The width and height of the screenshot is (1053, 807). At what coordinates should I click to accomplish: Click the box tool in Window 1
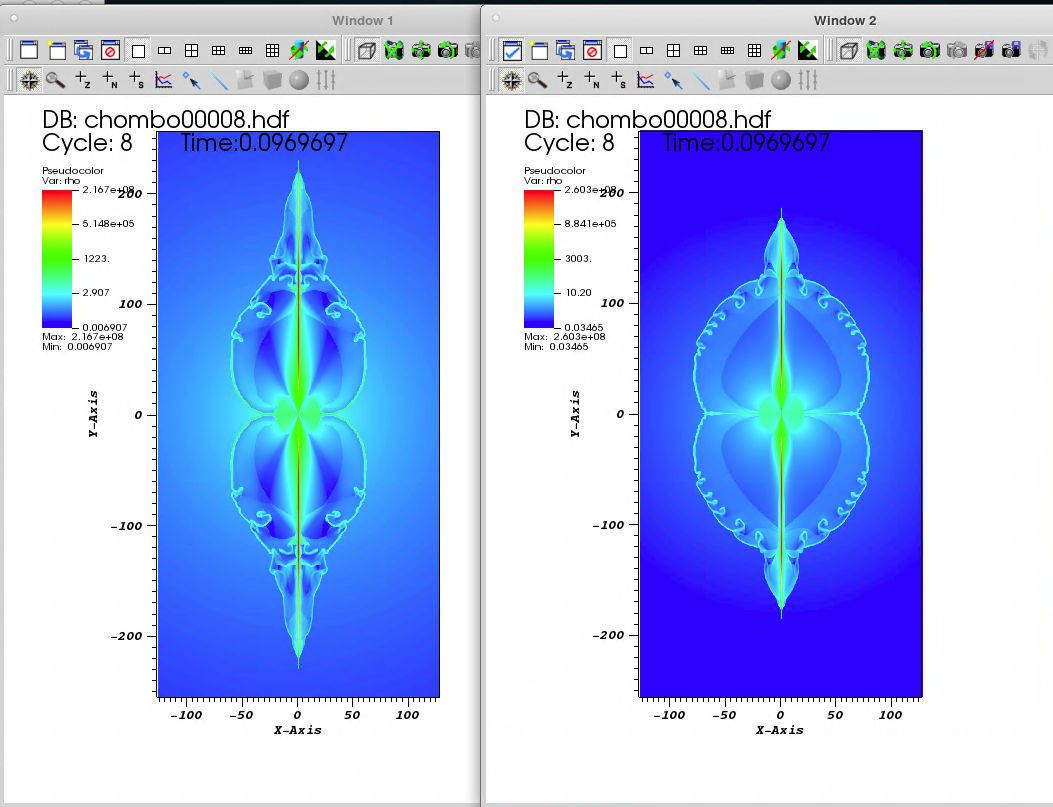tap(272, 81)
